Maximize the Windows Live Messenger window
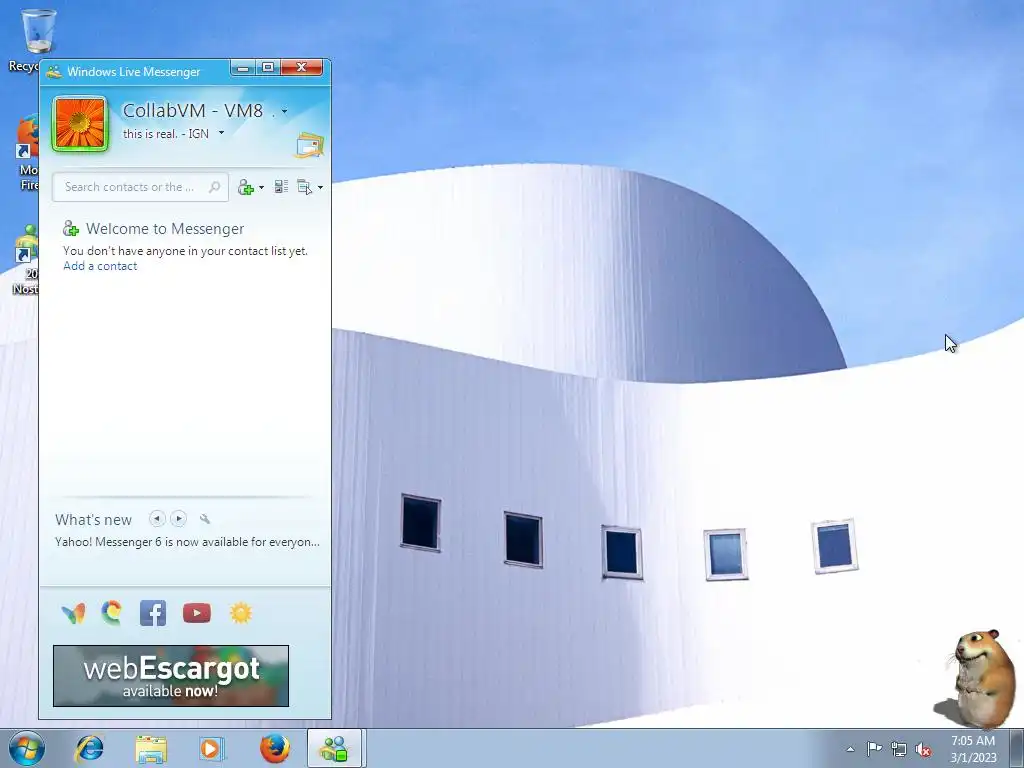This screenshot has height=768, width=1024. (268, 68)
